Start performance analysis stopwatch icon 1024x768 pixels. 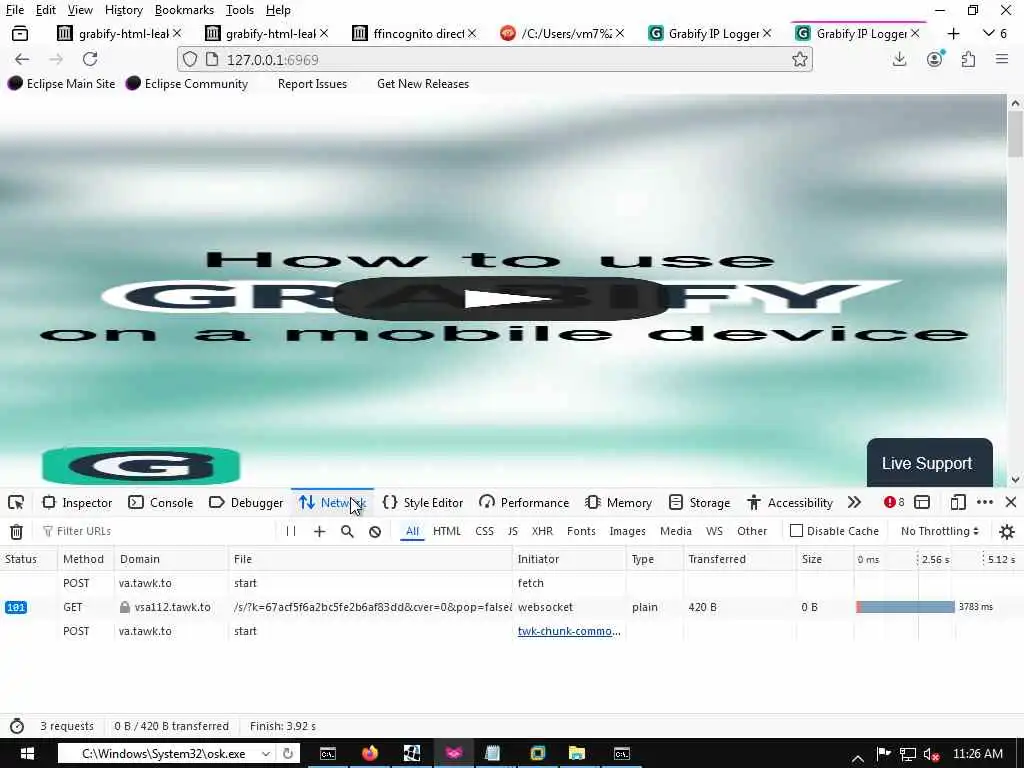tap(17, 726)
